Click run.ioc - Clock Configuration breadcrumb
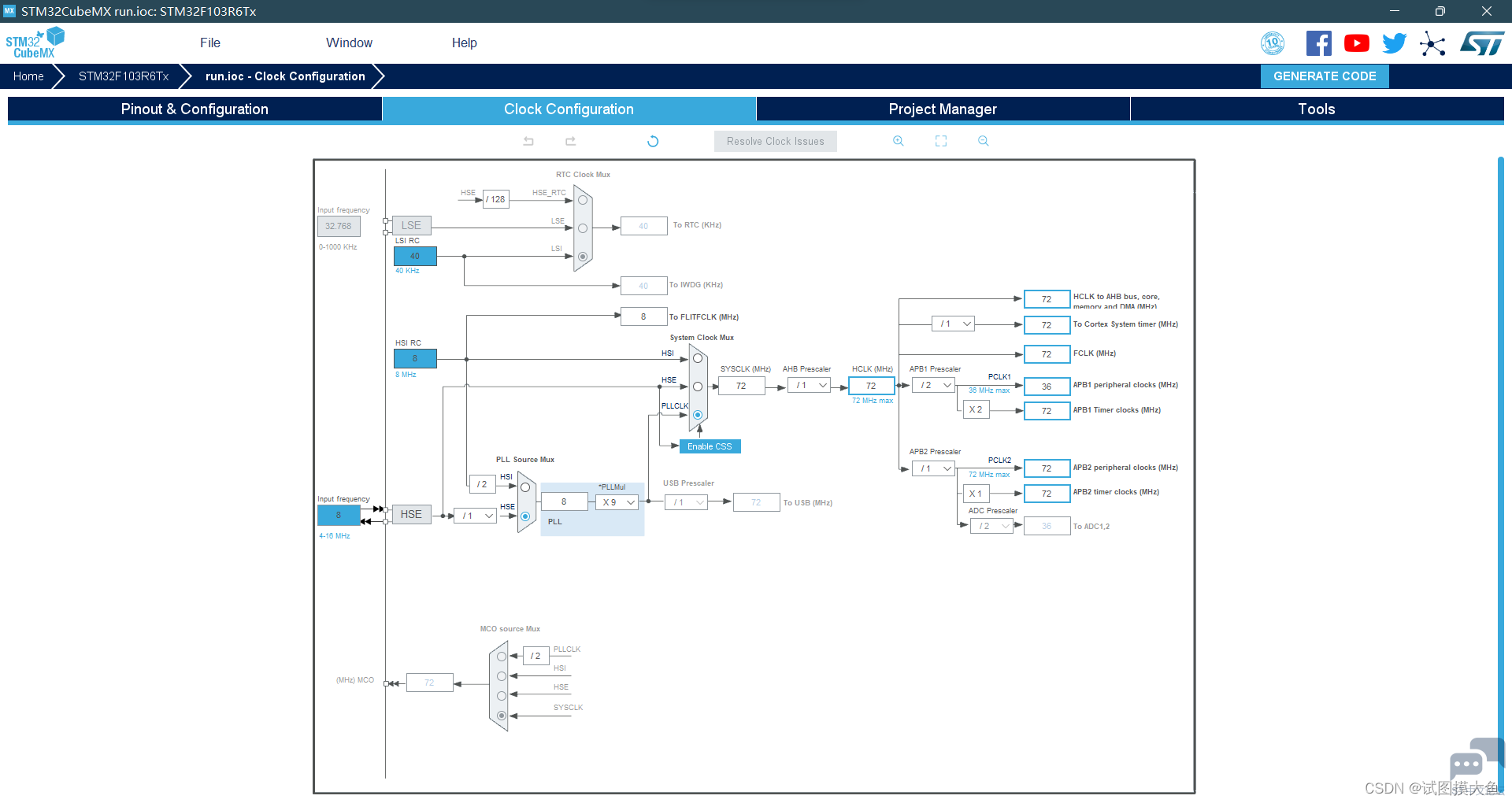 (x=285, y=76)
